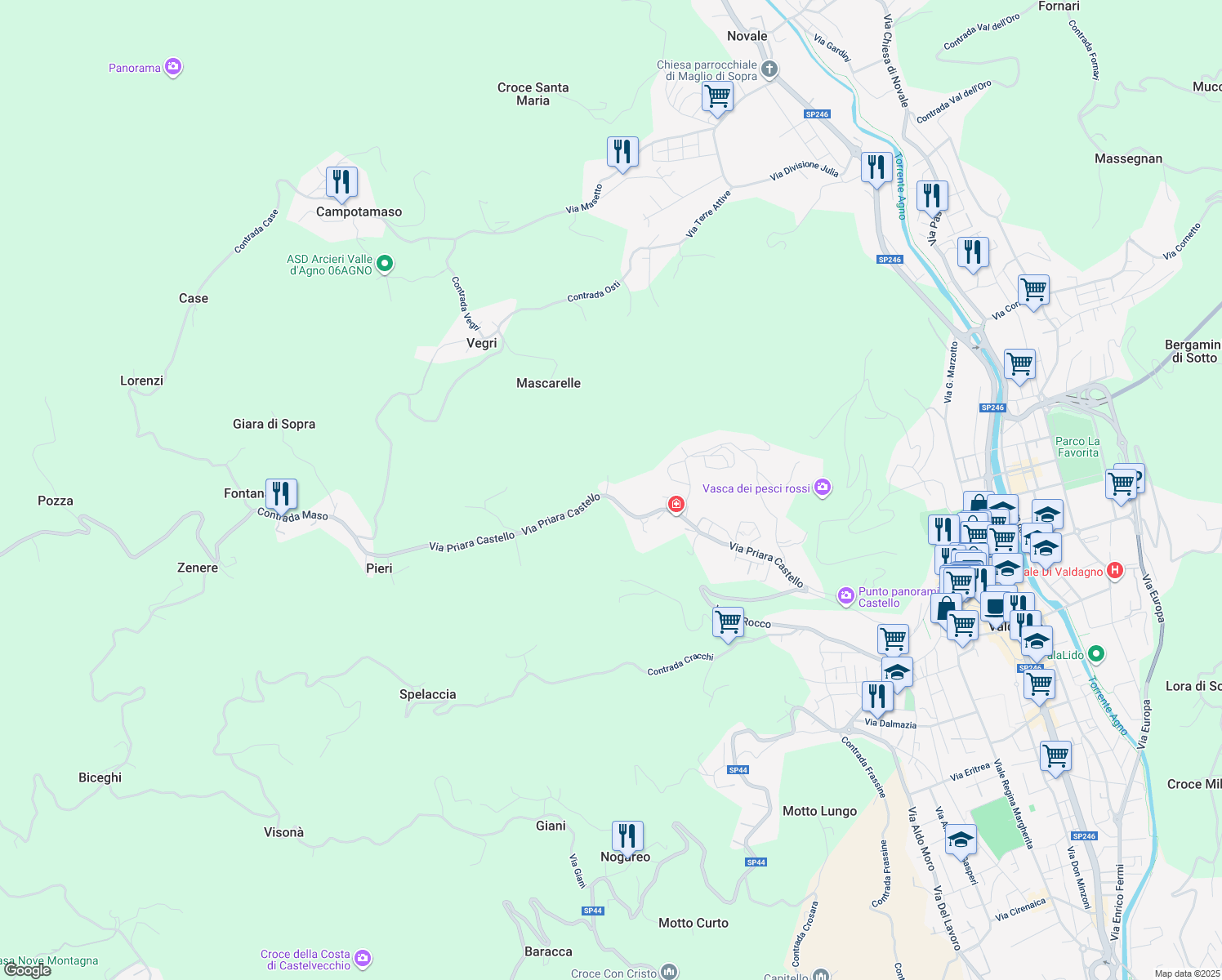
Task: Click the graduation cap icon above Via Dalmazia
Action: click(x=898, y=671)
